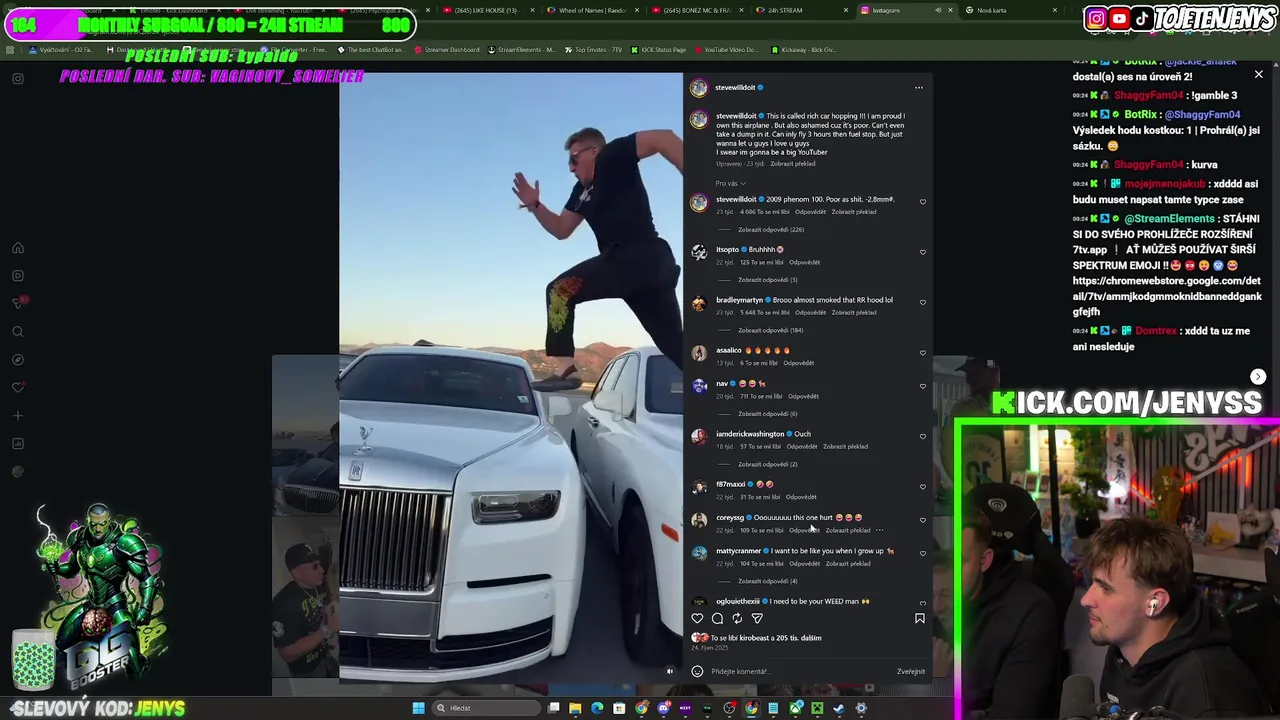The image size is (1280, 720).
Task: Open bradleymartyn's profile avatar
Action: point(698,303)
